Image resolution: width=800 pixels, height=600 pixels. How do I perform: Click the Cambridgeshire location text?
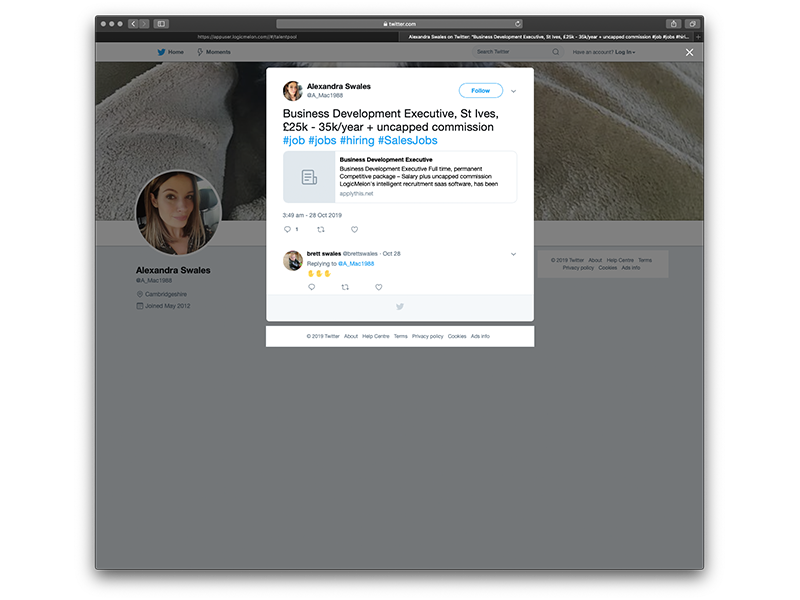[x=166, y=294]
